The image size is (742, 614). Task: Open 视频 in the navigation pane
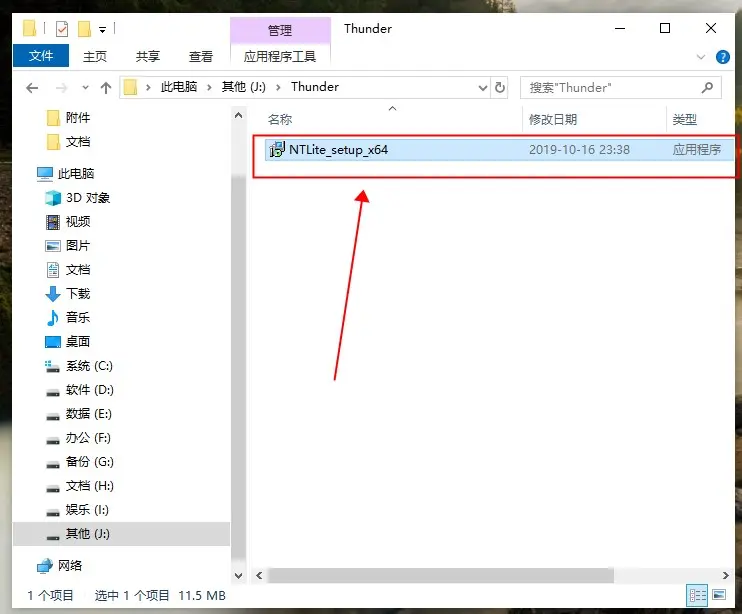[68, 222]
